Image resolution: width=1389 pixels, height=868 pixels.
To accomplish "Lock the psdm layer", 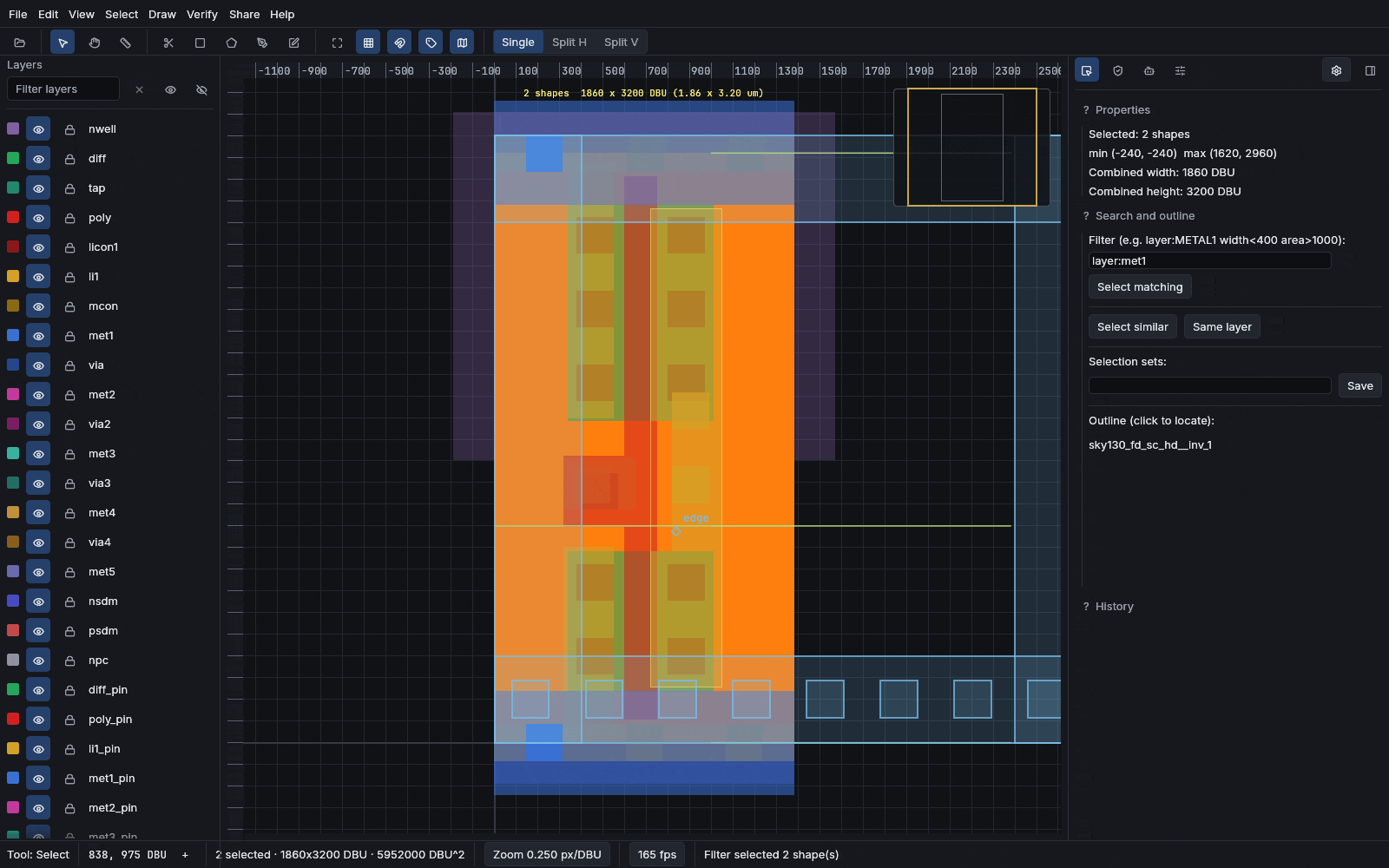I will pos(70,631).
